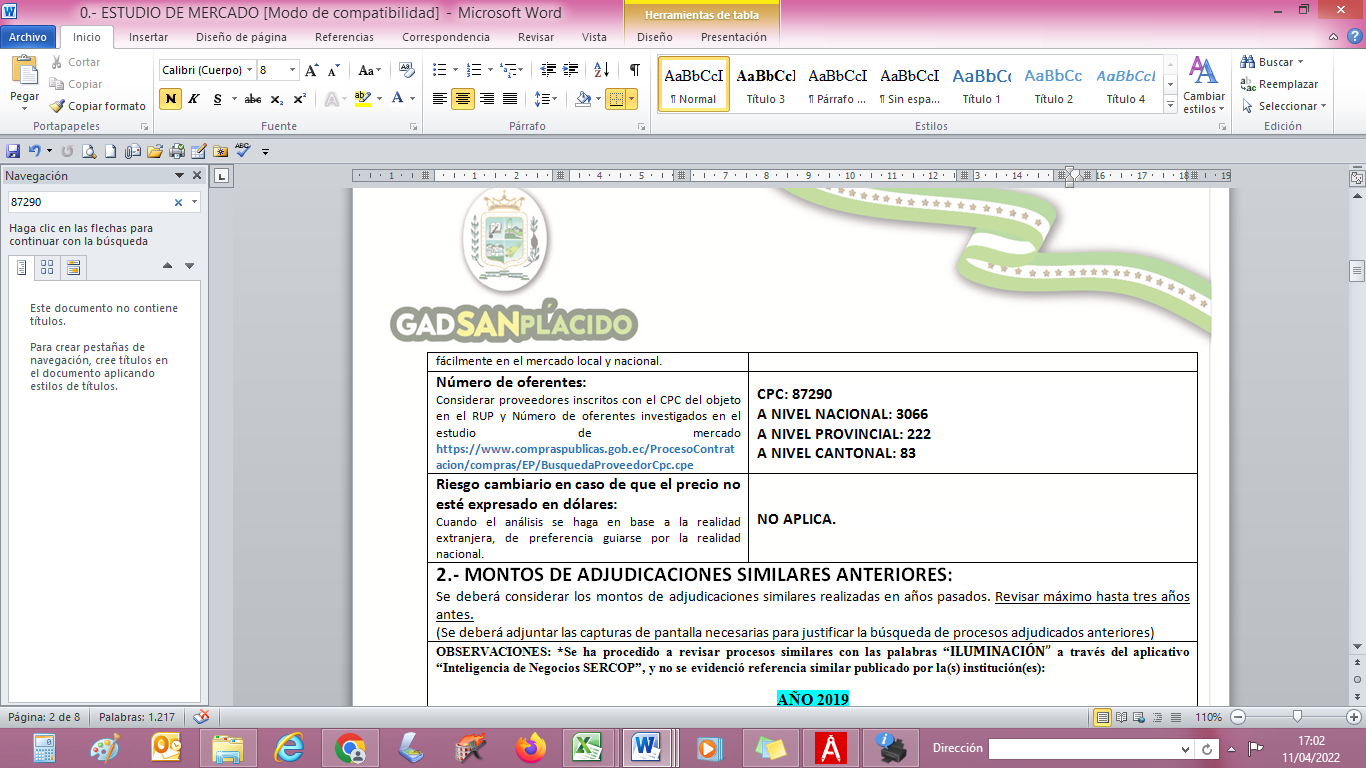Open the Insertar ribbon tab
Image resolution: width=1366 pixels, height=768 pixels.
(x=148, y=37)
